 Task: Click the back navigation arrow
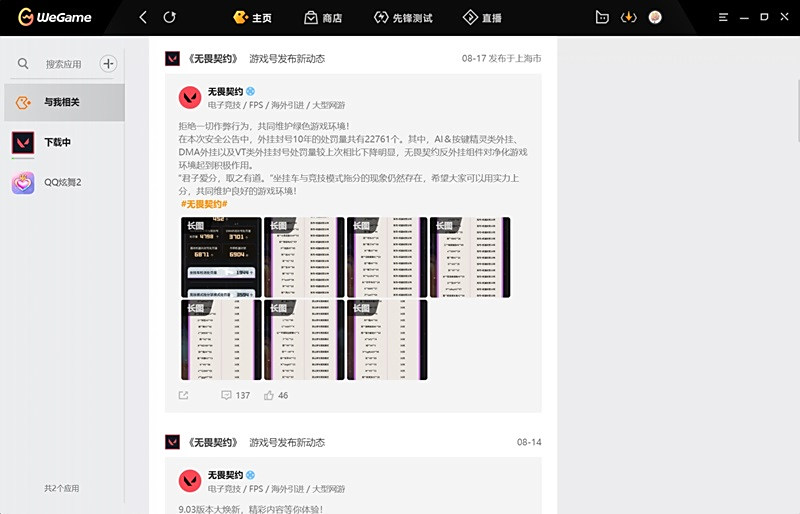tap(143, 17)
